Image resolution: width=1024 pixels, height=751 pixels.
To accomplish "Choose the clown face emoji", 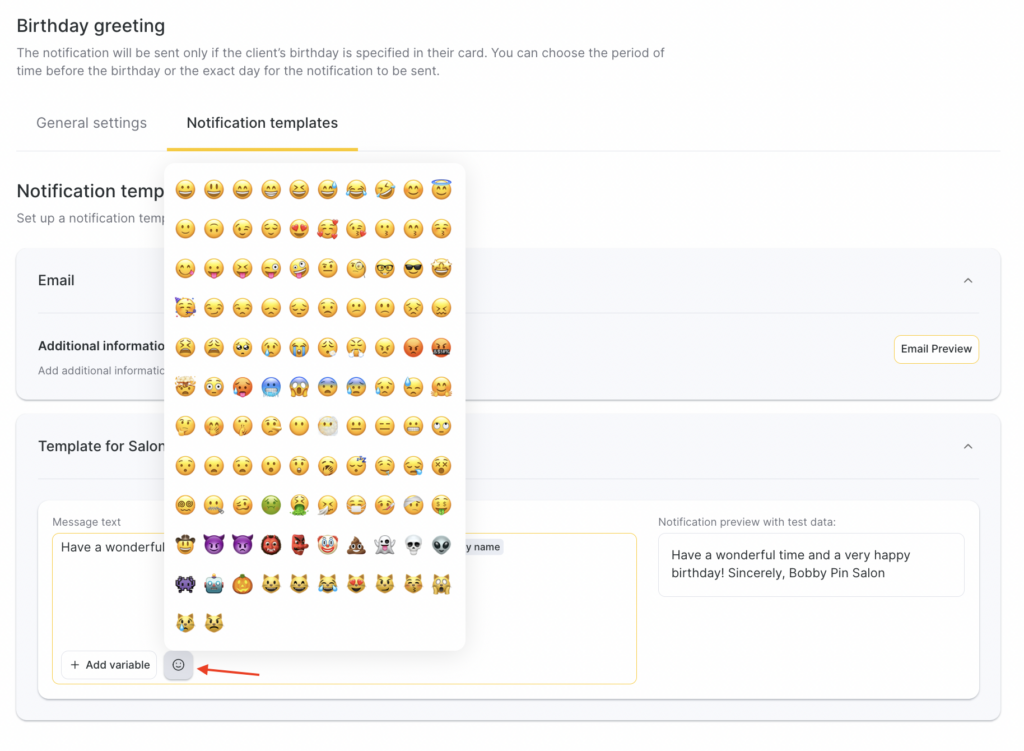I will coord(327,545).
